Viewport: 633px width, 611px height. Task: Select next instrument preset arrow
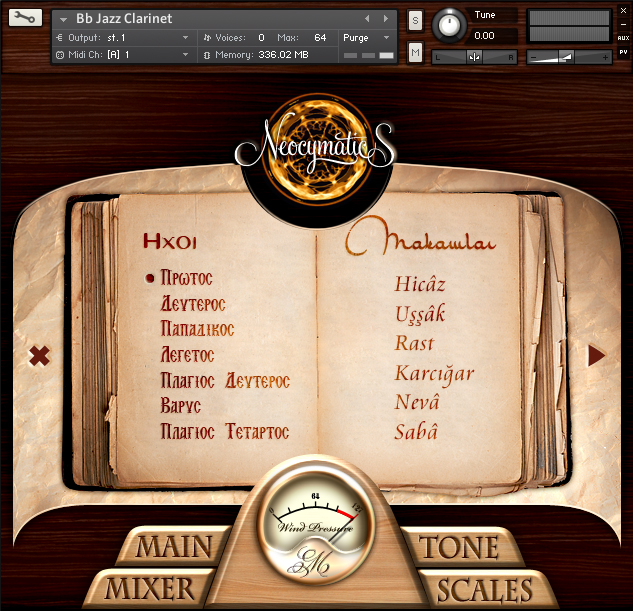(386, 19)
